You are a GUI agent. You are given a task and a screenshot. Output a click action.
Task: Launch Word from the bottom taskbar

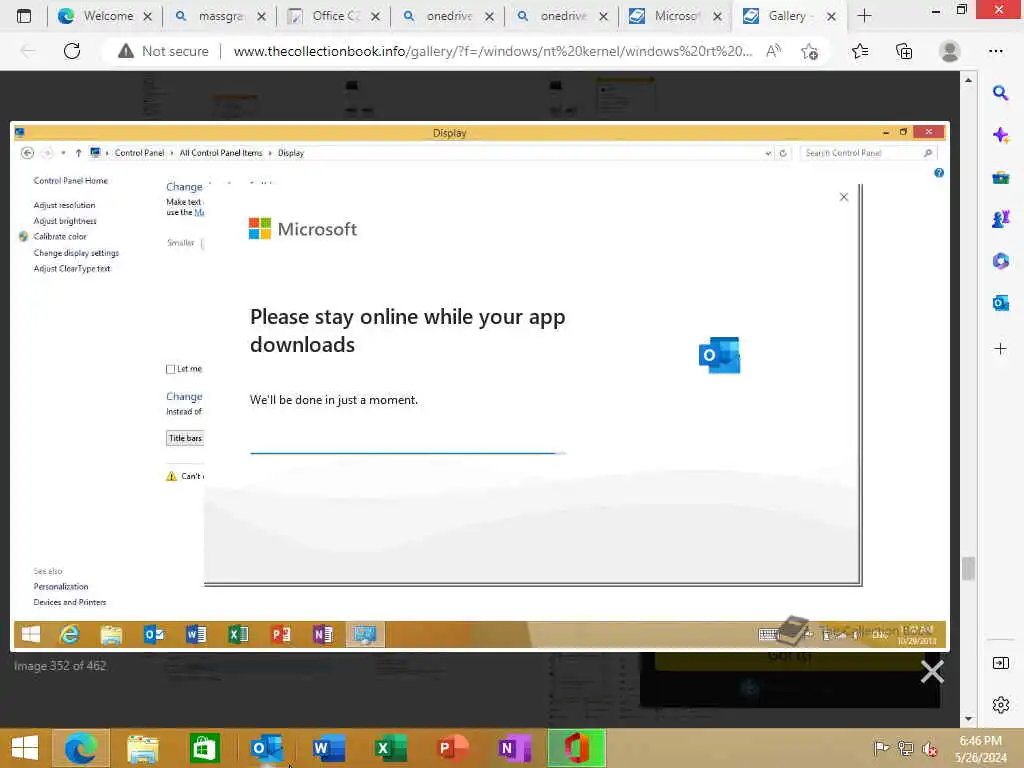[x=328, y=748]
